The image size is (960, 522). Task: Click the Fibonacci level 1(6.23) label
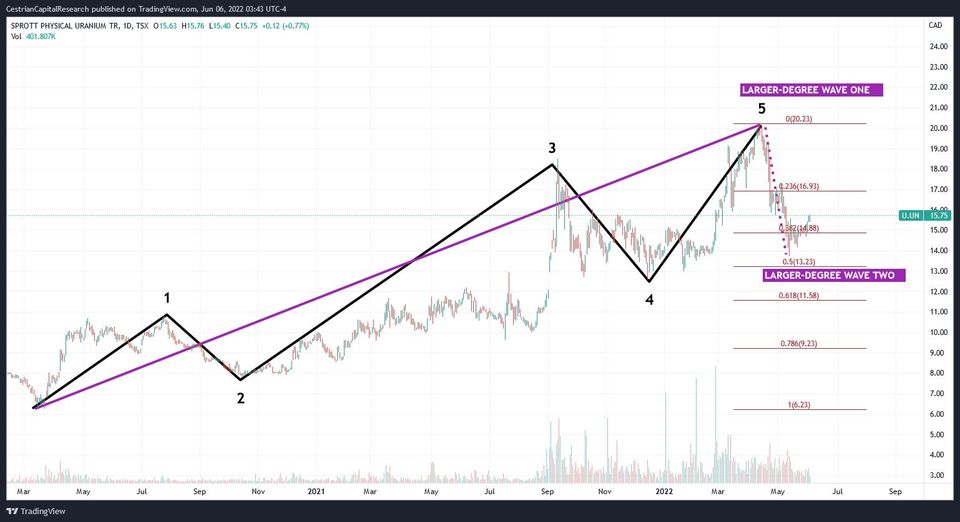coord(798,405)
